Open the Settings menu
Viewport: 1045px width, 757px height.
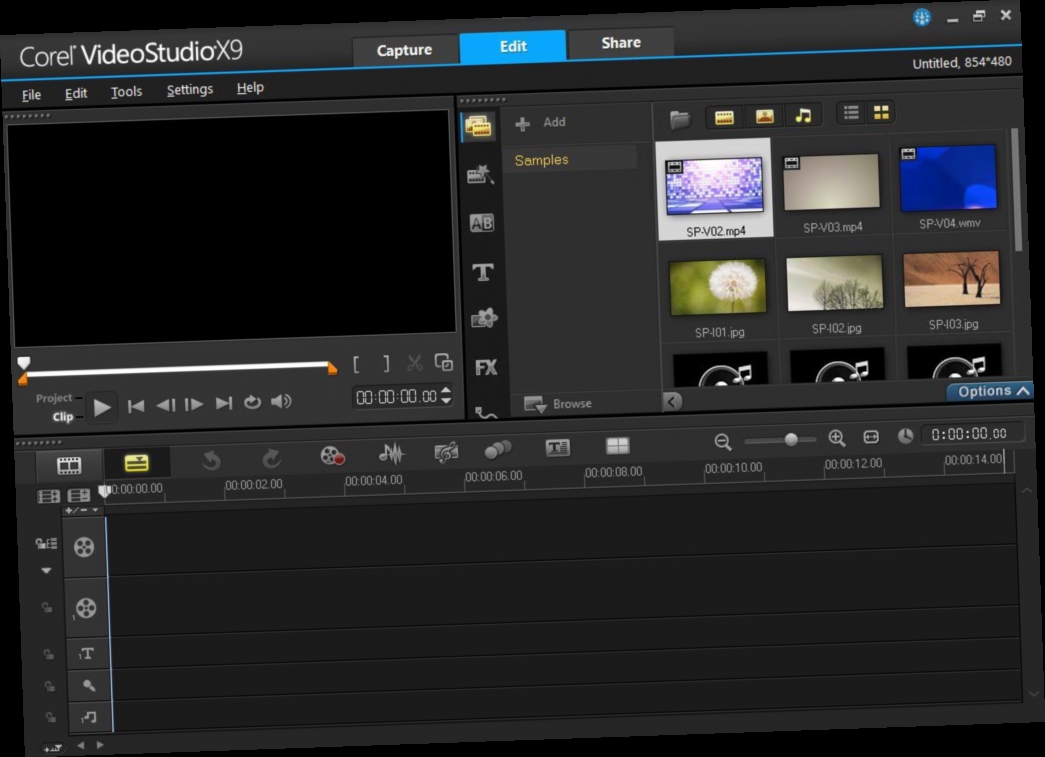190,89
